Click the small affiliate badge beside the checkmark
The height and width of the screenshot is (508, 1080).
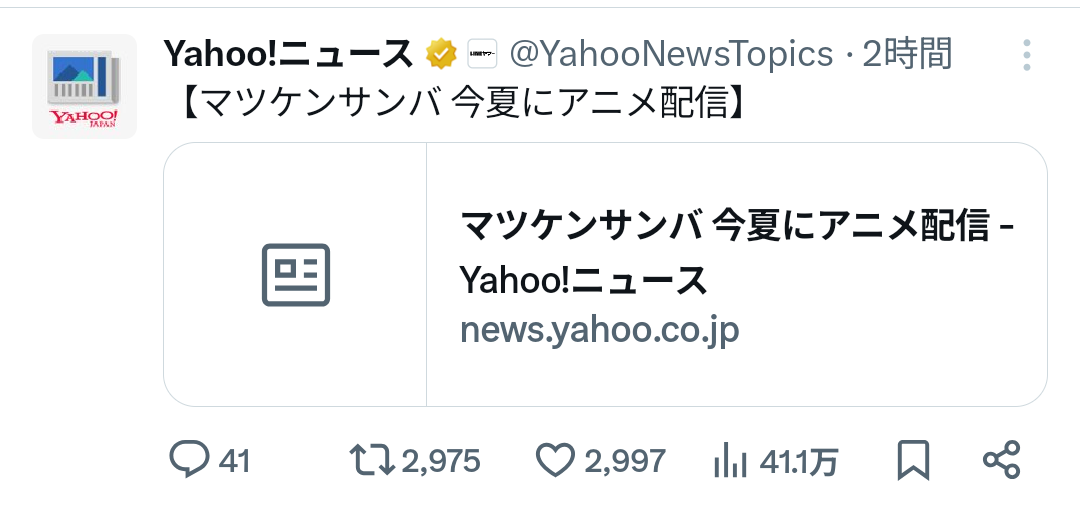pos(482,54)
